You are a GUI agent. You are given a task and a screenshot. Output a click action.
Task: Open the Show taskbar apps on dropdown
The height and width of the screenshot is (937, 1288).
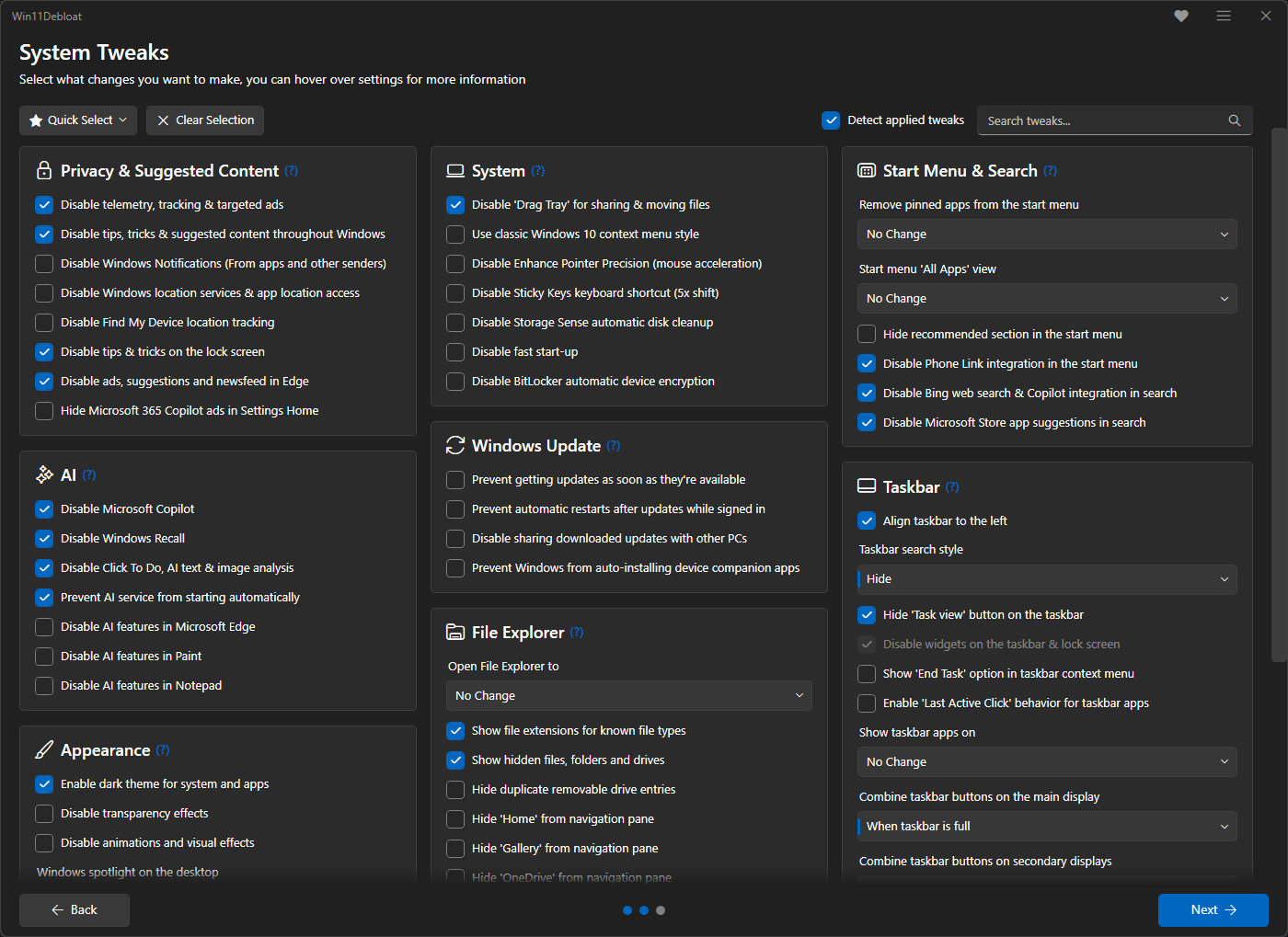(x=1047, y=762)
